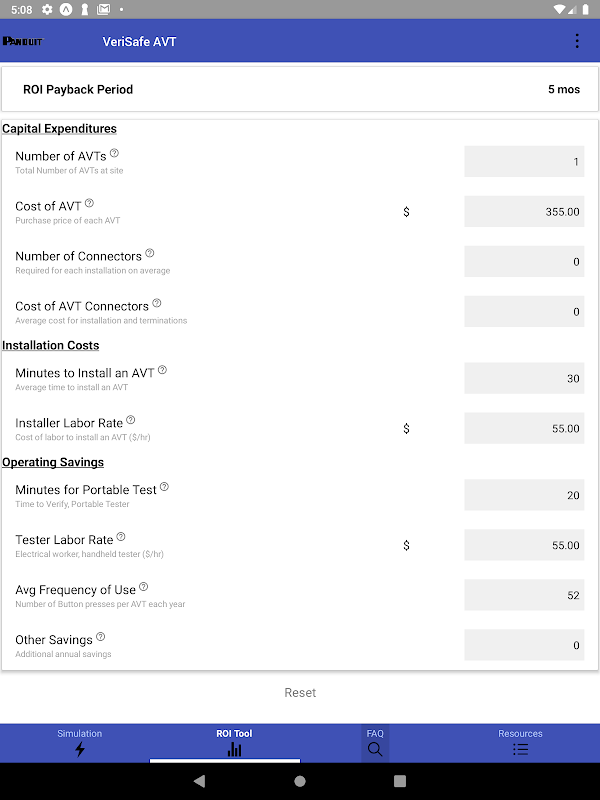Tap help icon beside Minutes for Portable Test
The height and width of the screenshot is (800, 600).
(164, 487)
